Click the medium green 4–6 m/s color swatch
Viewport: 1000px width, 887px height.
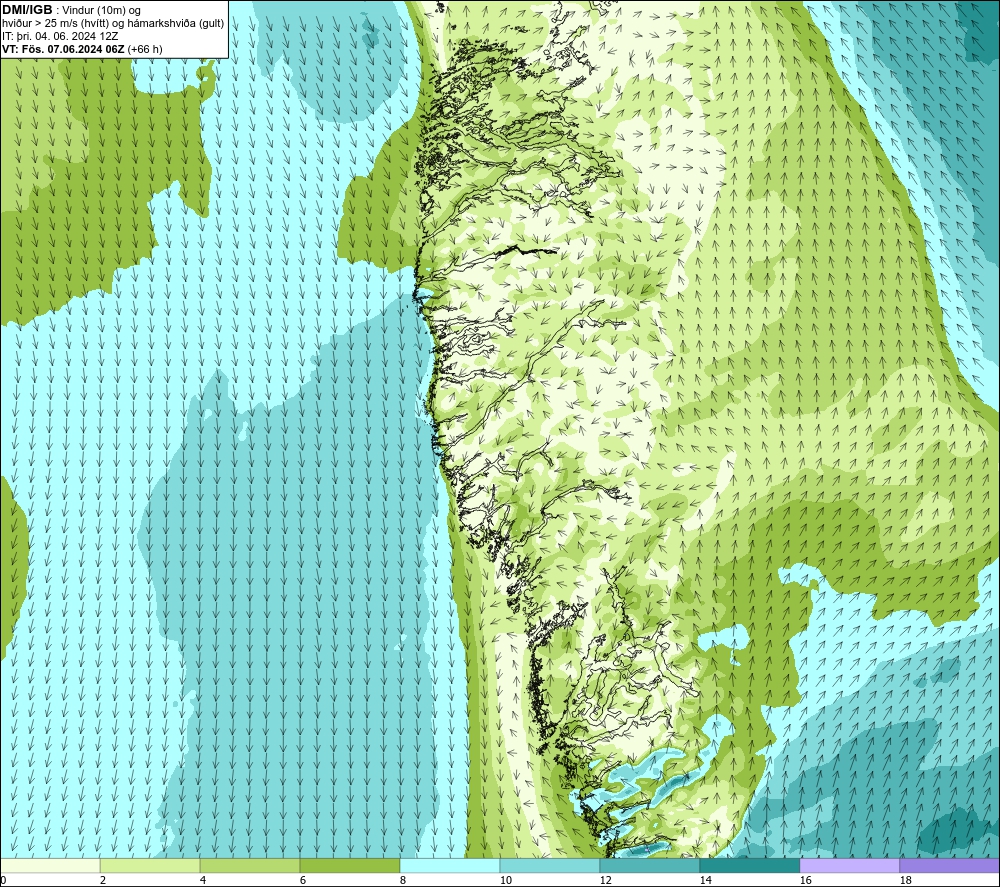coord(250,865)
